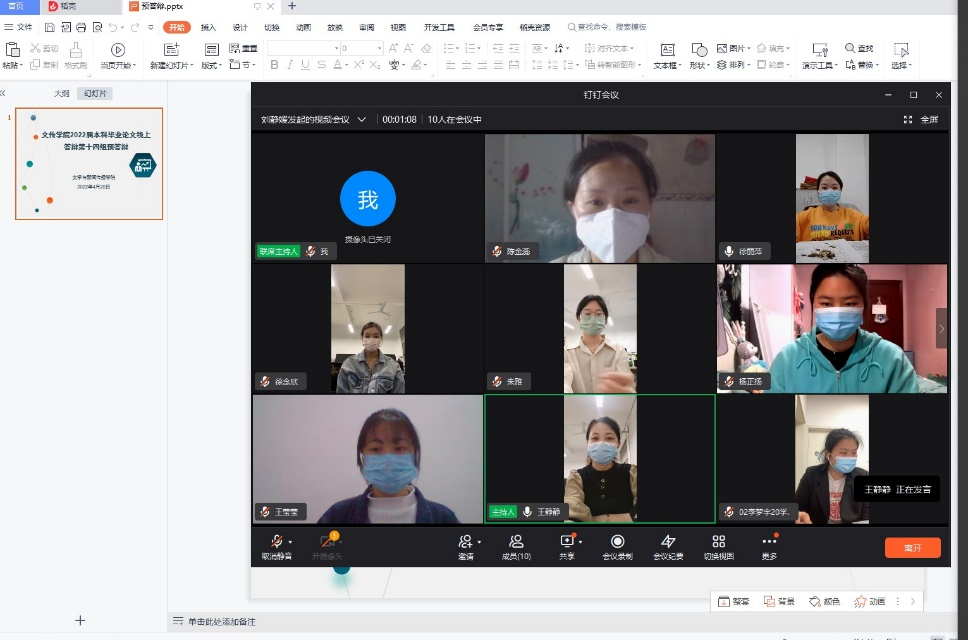Select slide 1 thumbnail in the panel

coord(89,164)
